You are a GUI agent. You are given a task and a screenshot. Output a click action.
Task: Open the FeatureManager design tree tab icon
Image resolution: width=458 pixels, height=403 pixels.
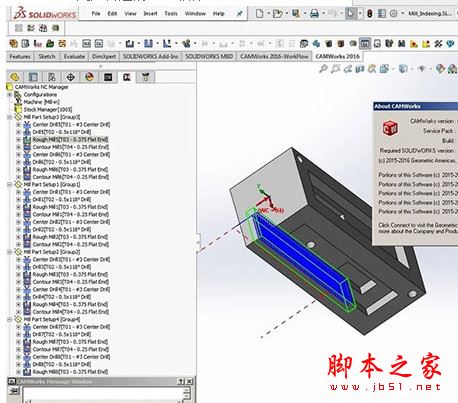pos(14,77)
